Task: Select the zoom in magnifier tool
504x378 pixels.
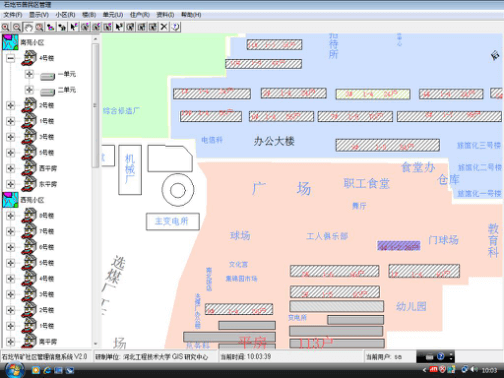Action: 6,27
